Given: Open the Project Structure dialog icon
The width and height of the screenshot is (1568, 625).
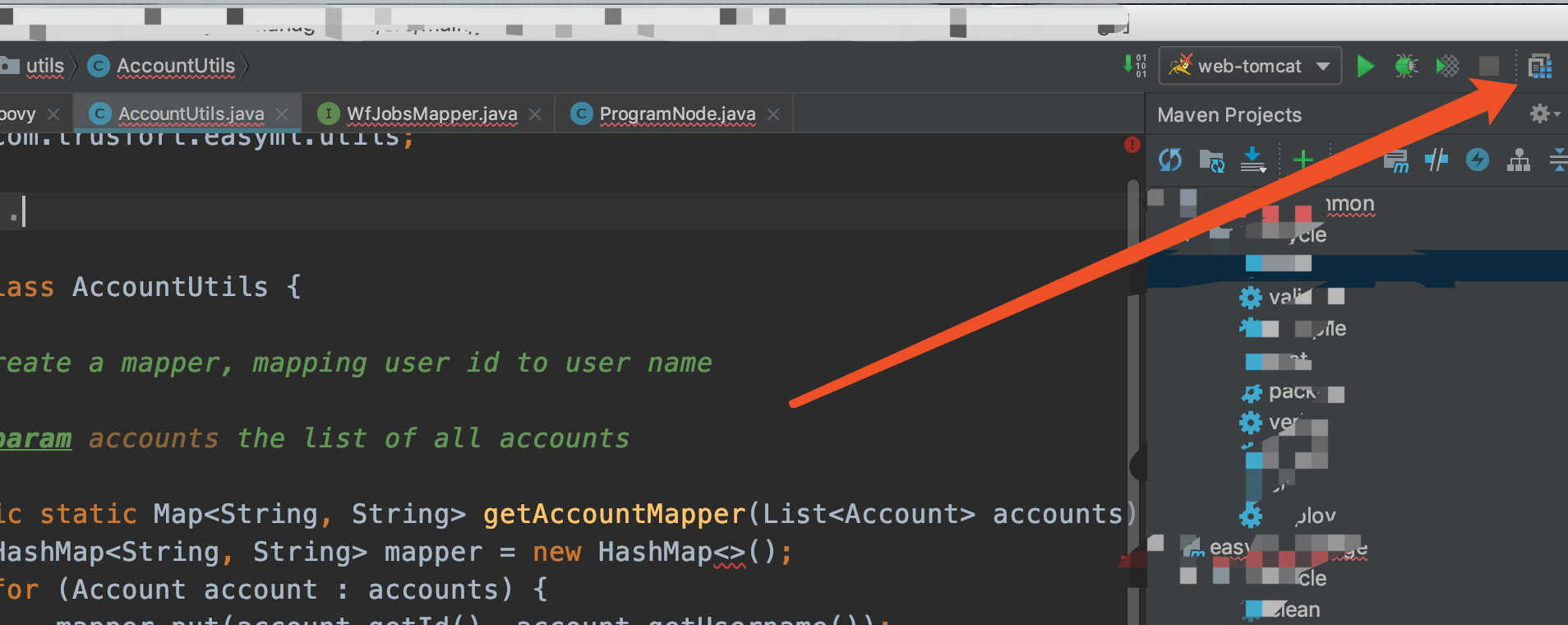Looking at the screenshot, I should [1539, 66].
